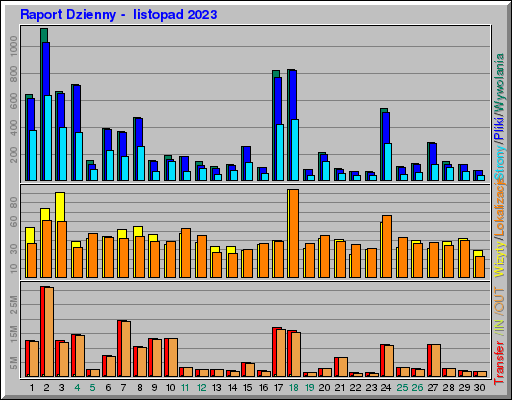Click green day label 18
This screenshot has height=400, width=512.
[294, 388]
